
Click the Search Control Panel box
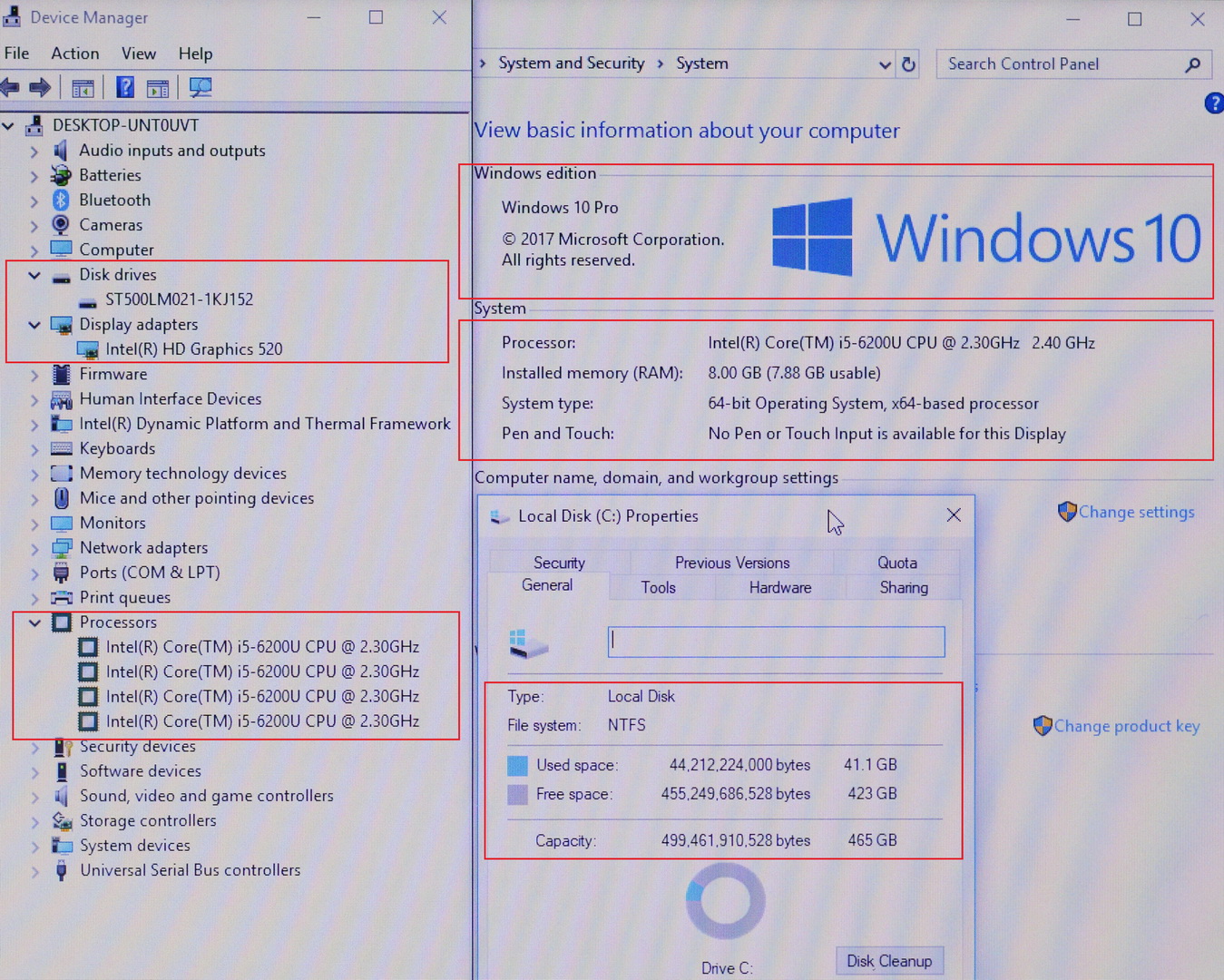tap(1074, 64)
